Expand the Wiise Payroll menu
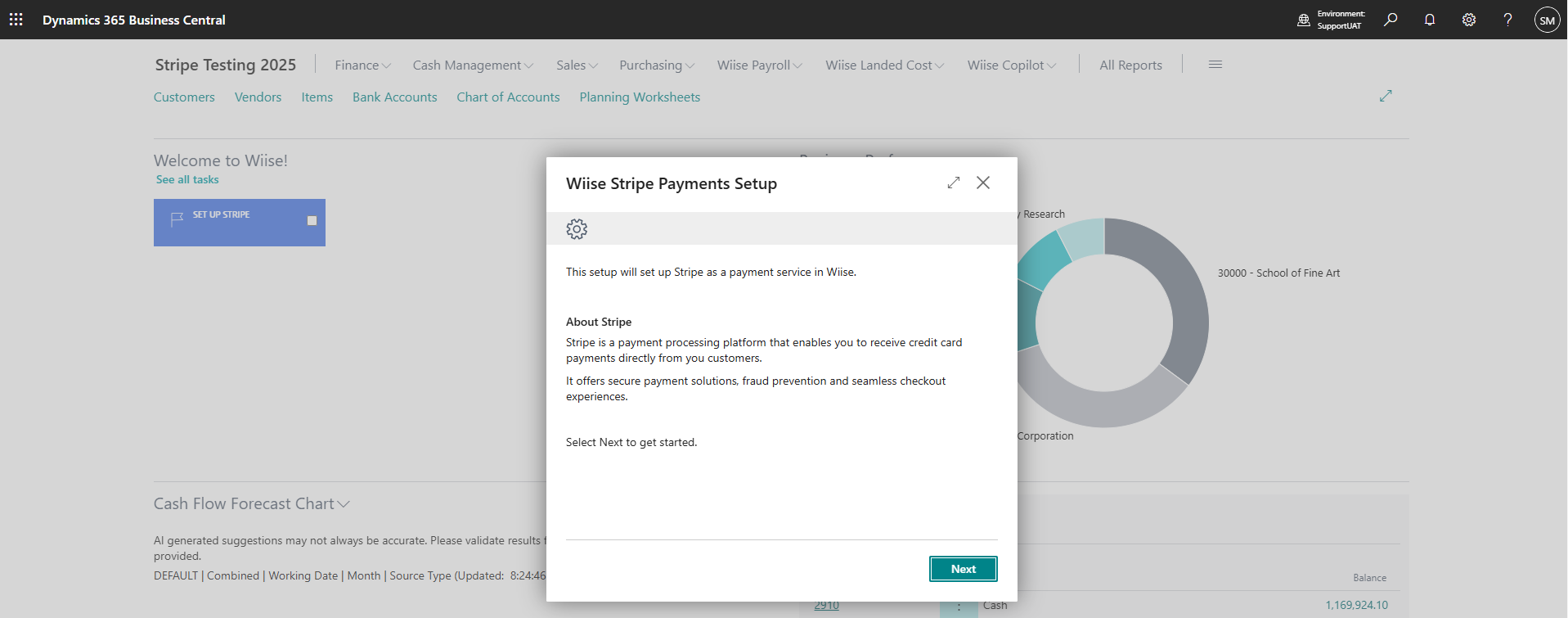Screen dimensions: 1568x618 pos(760,65)
